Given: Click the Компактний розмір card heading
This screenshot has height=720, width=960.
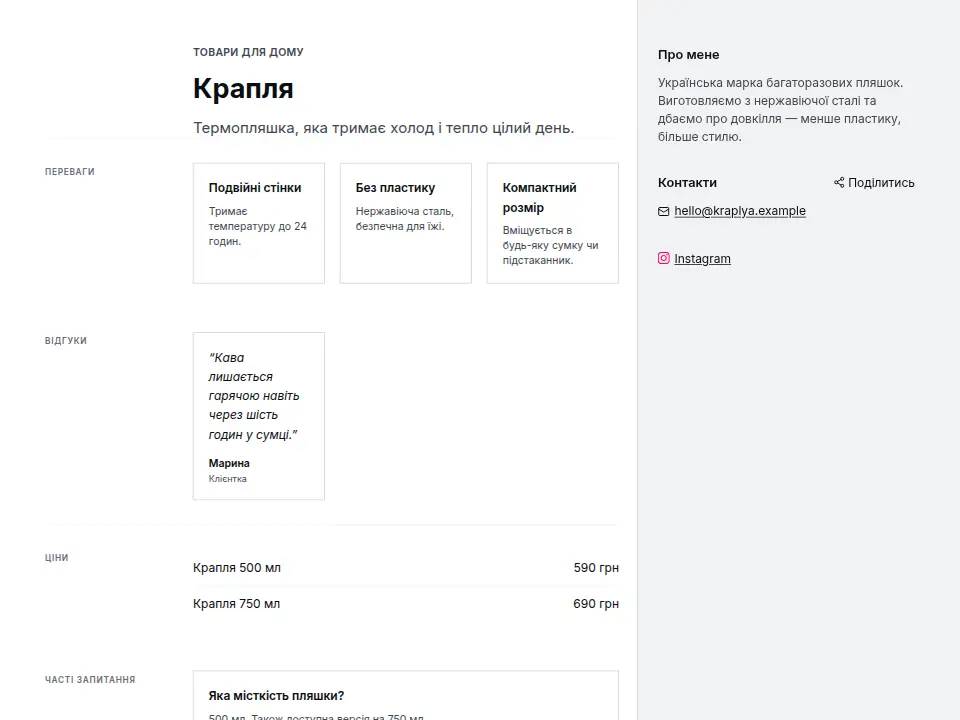Looking at the screenshot, I should 539,197.
